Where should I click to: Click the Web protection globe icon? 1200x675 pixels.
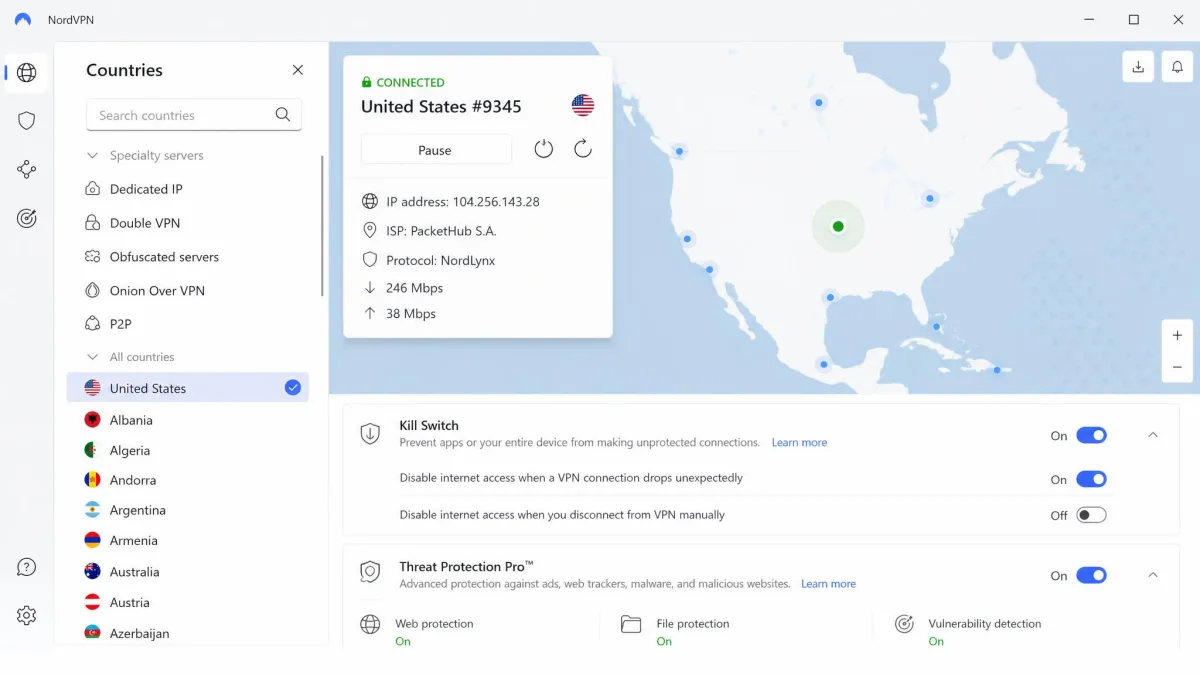[370, 624]
